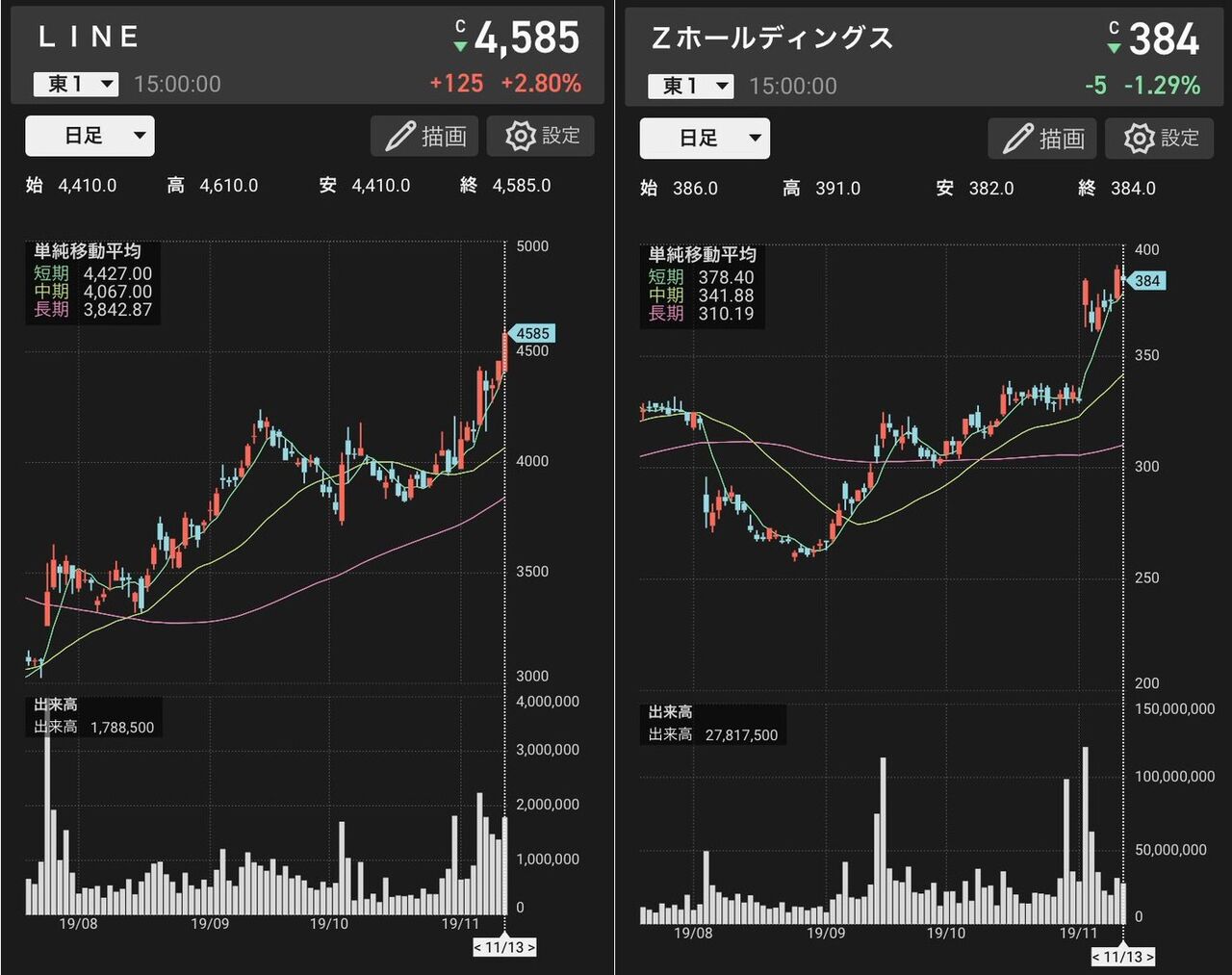
Task: Click the Zホールディングス stock name title
Action: click(773, 38)
